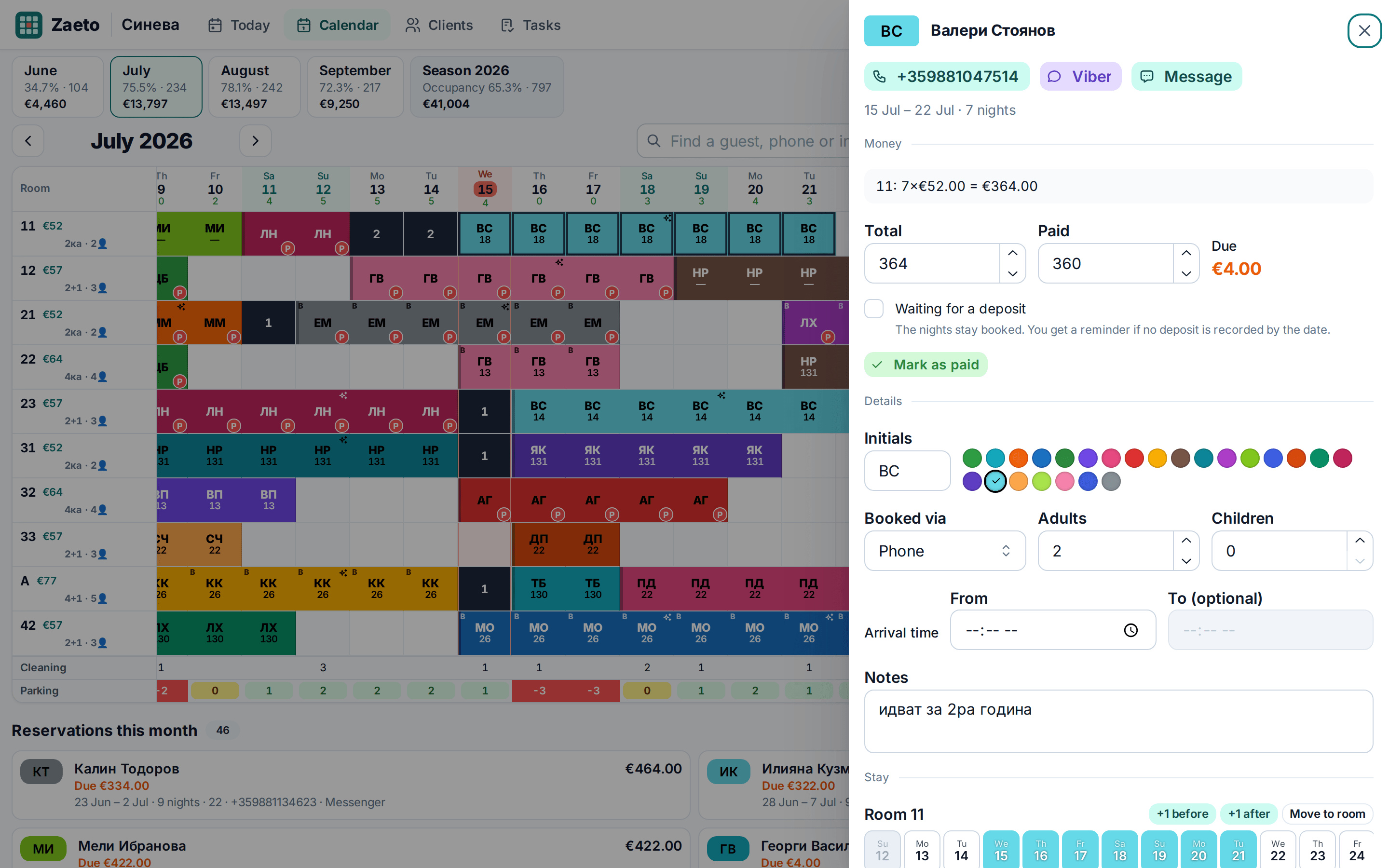Open the Season 2026 summary card
The width and height of the screenshot is (1389, 868).
click(x=487, y=87)
